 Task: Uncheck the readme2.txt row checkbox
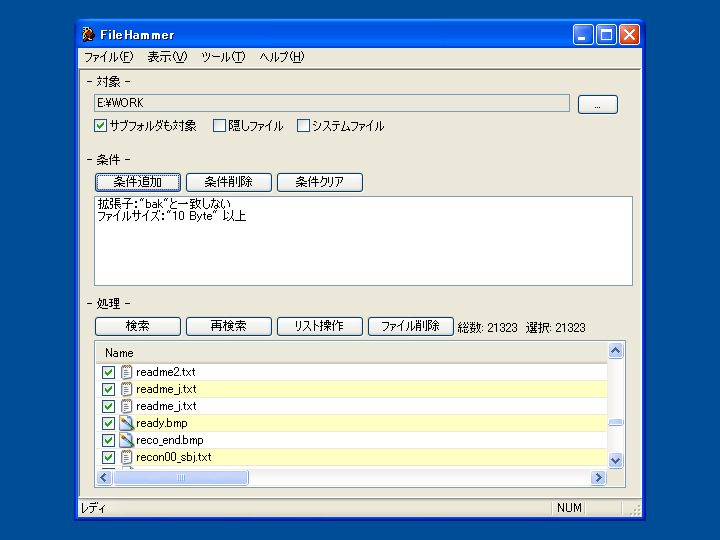click(x=108, y=372)
